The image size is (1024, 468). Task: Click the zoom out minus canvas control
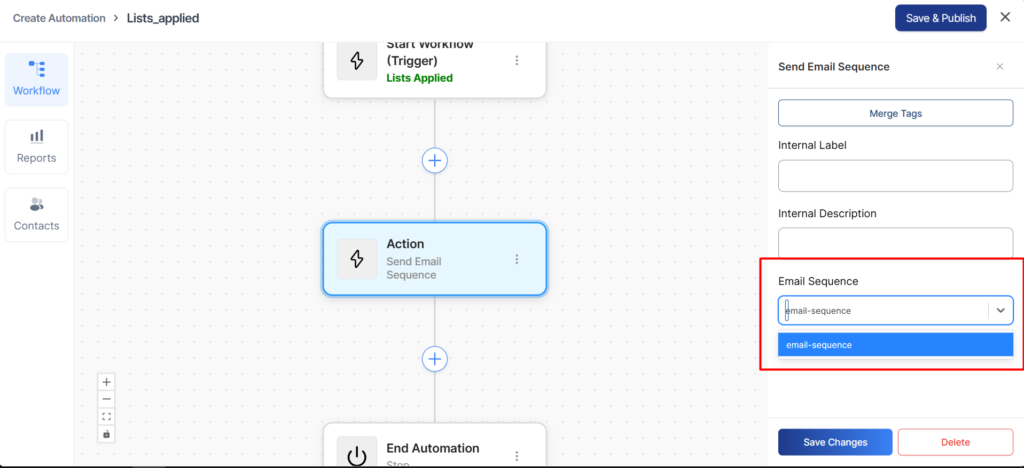(107, 399)
